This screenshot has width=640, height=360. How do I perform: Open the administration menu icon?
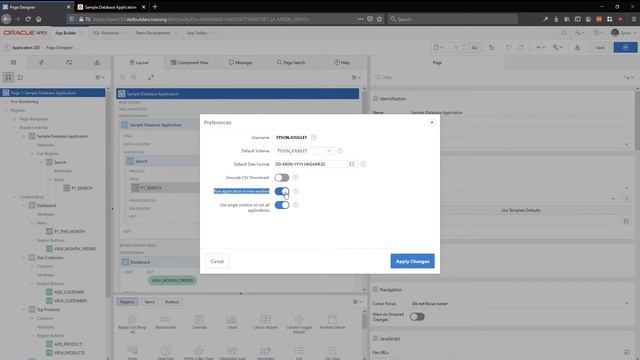(579, 33)
